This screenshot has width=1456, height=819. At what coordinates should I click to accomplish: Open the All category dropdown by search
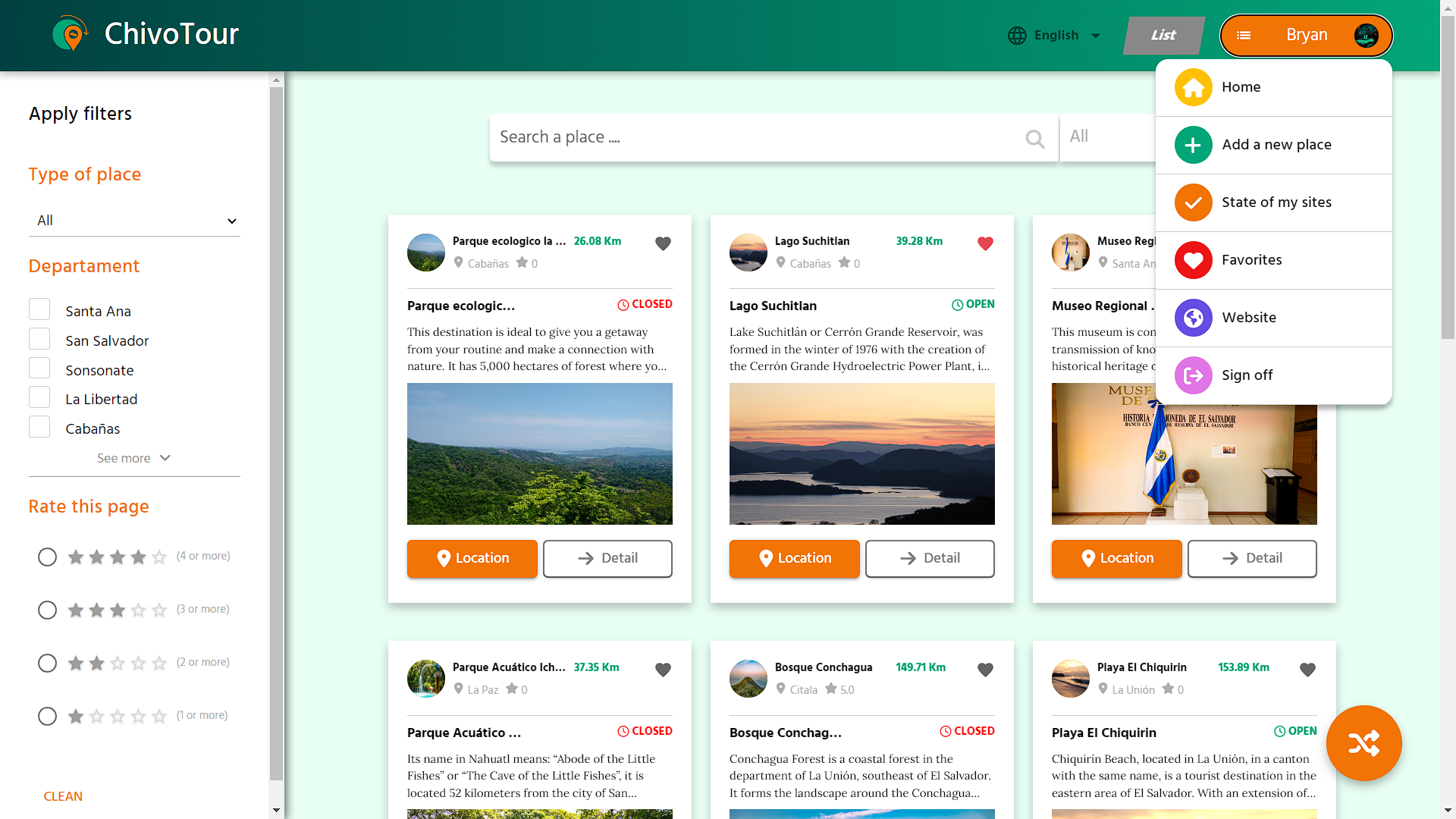1108,137
